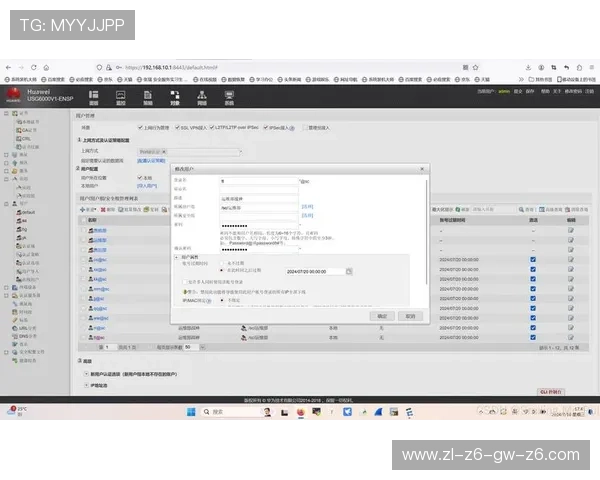Tick the allow multiple simultaneous logins checkbox
600x480 pixels.
tap(184, 282)
